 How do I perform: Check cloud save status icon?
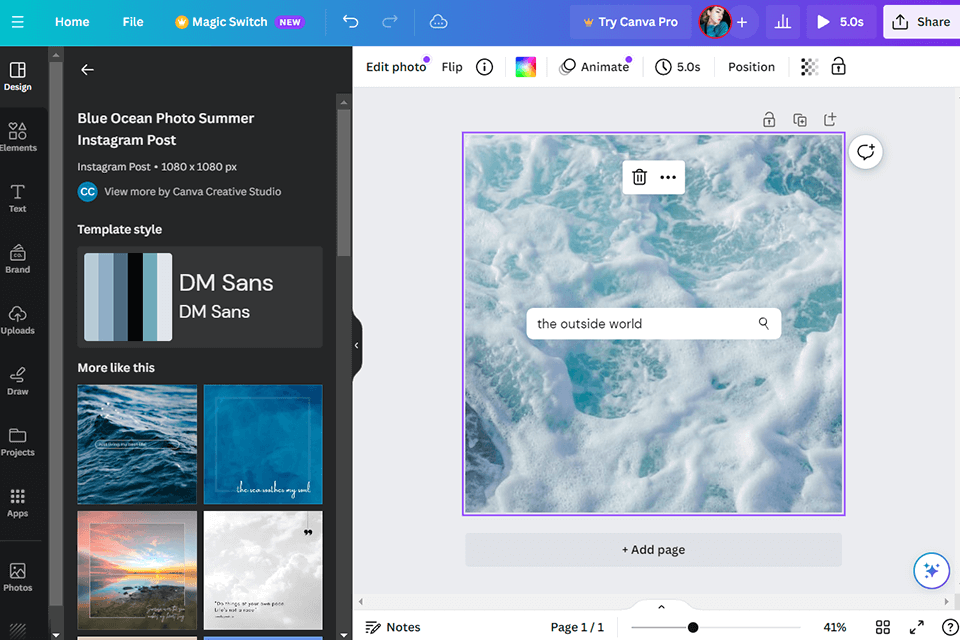pos(438,22)
